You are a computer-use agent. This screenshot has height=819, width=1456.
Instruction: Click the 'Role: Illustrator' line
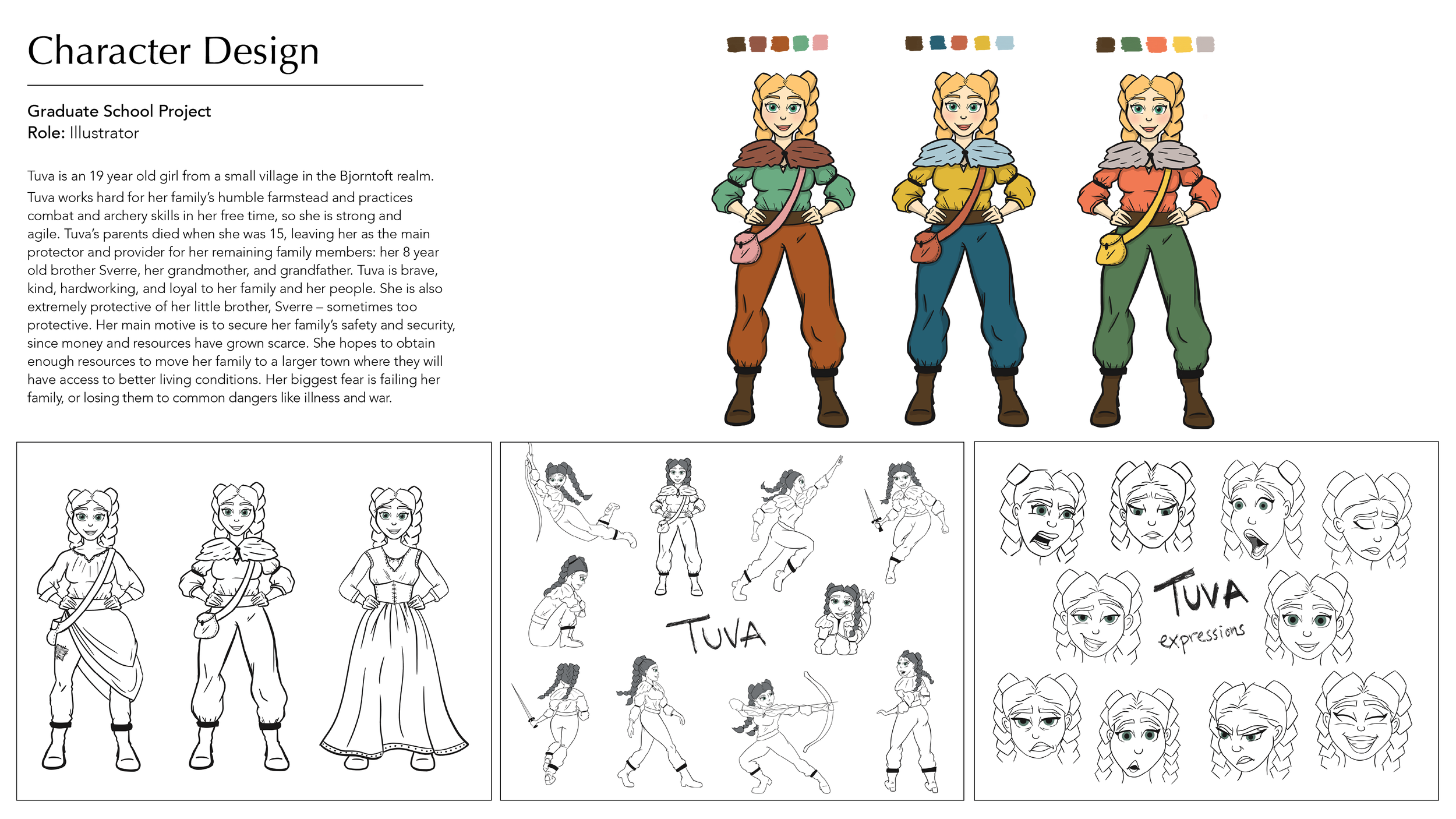tap(83, 133)
